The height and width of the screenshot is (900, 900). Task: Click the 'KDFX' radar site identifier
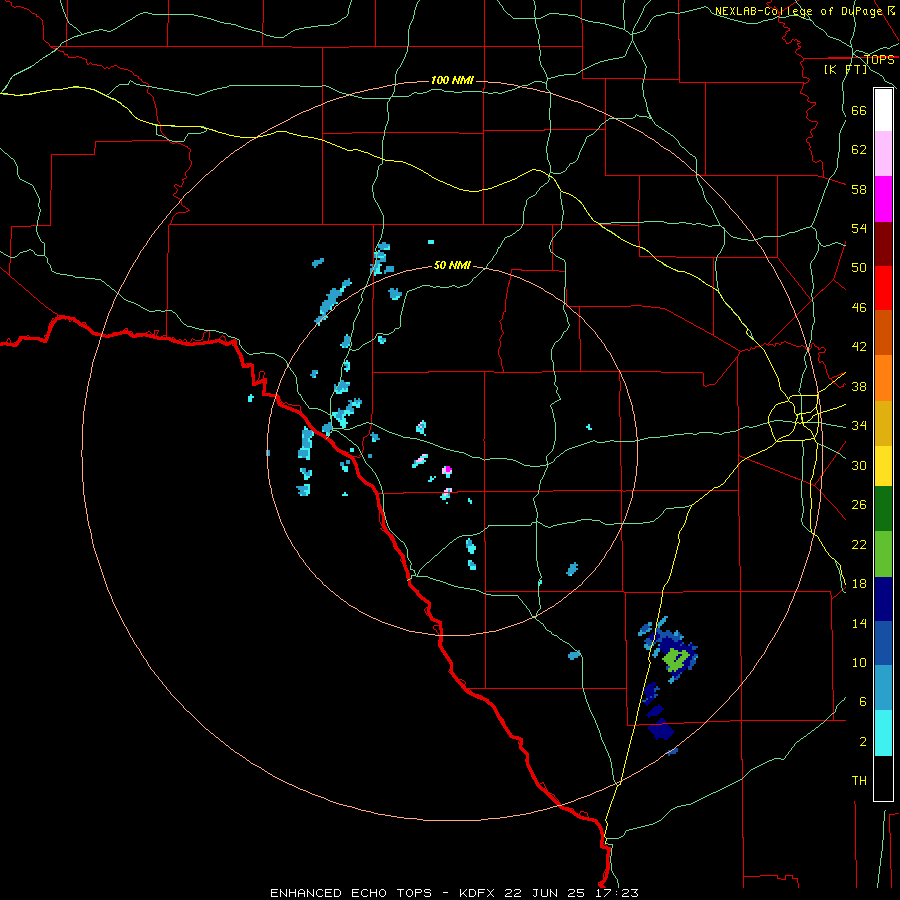(x=479, y=893)
